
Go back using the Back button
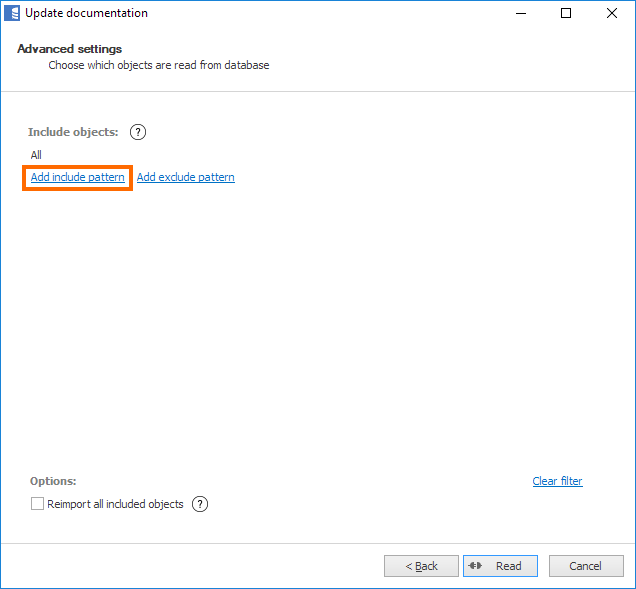coord(421,566)
